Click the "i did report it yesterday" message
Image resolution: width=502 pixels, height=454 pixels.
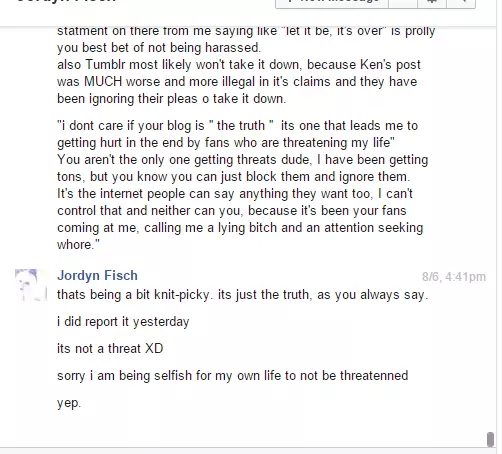click(x=123, y=322)
